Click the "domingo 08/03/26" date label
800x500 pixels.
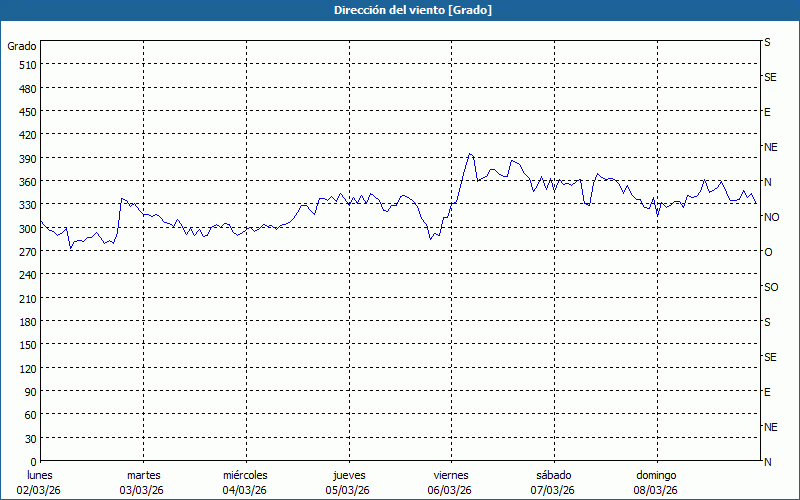coord(656,482)
